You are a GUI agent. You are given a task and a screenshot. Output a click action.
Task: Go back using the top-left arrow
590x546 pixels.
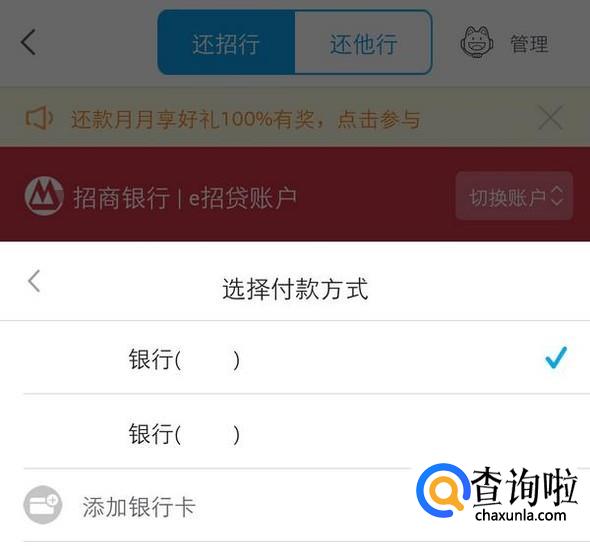(28, 42)
